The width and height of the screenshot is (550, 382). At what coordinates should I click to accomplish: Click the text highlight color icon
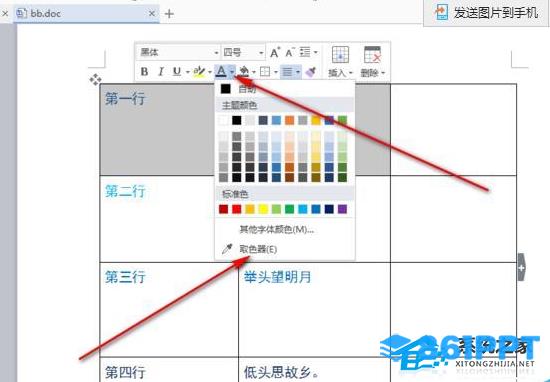pyautogui.click(x=199, y=72)
